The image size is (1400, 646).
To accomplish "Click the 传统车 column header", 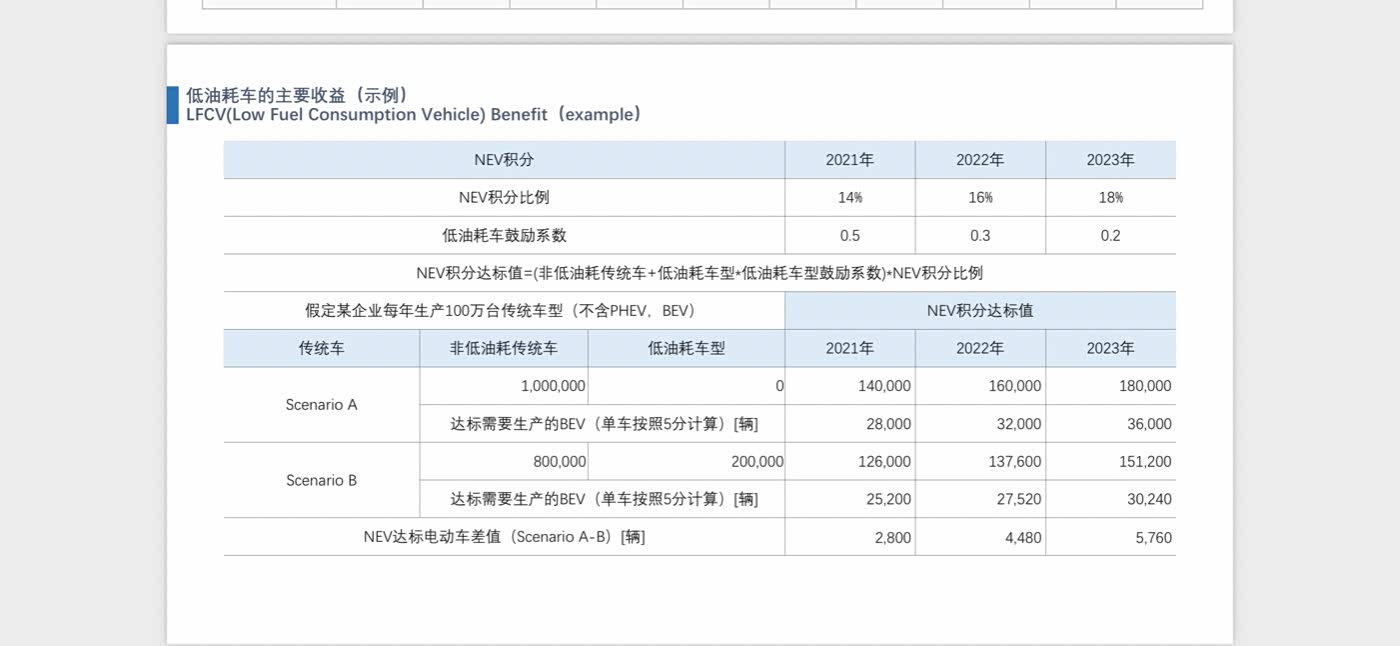I will pos(321,349).
